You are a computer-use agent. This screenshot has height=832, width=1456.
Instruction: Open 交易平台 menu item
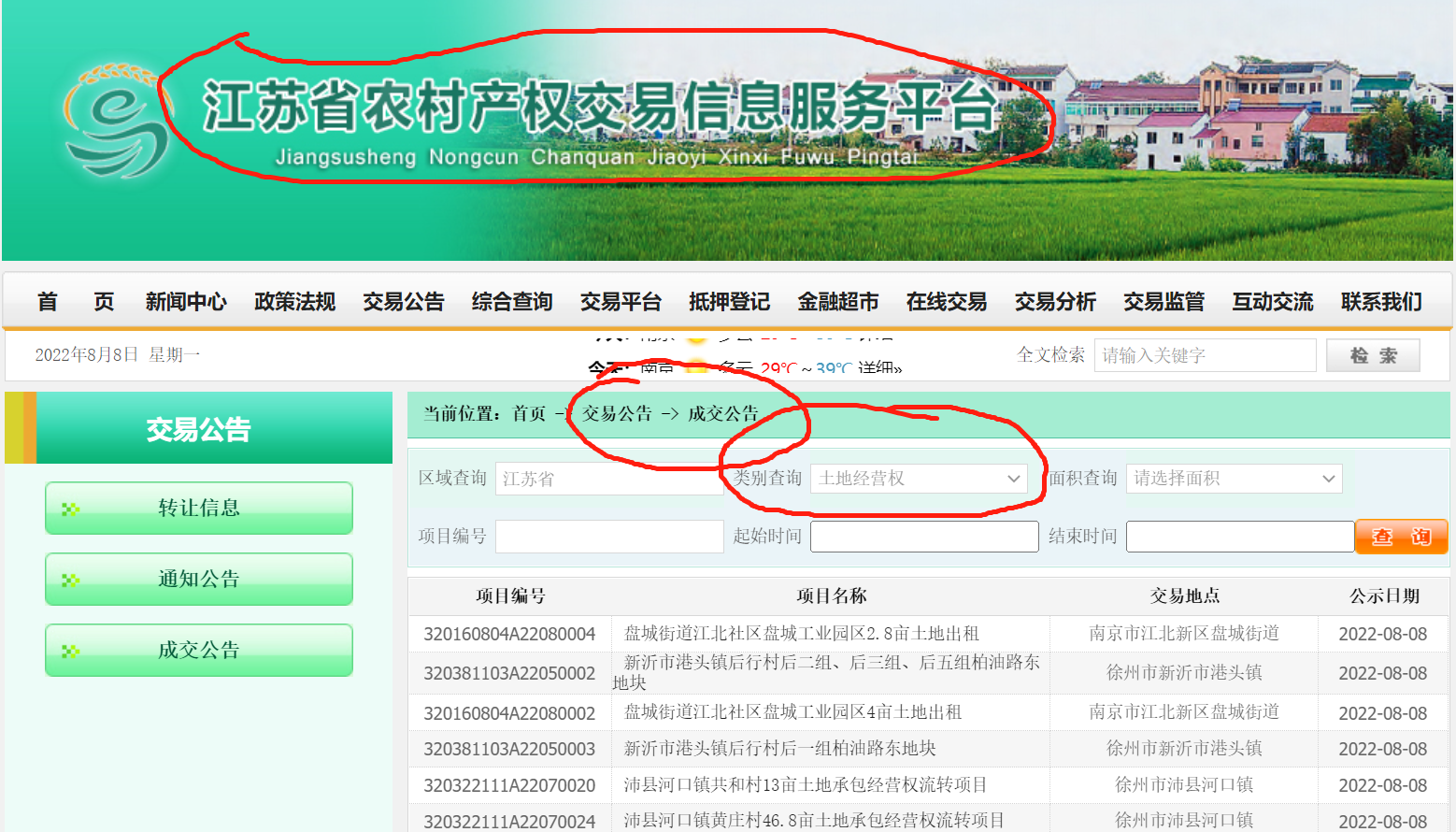click(x=621, y=301)
